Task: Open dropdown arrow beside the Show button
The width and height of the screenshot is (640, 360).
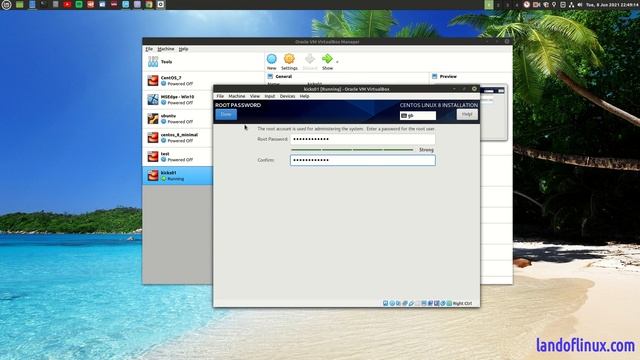Action: point(337,62)
